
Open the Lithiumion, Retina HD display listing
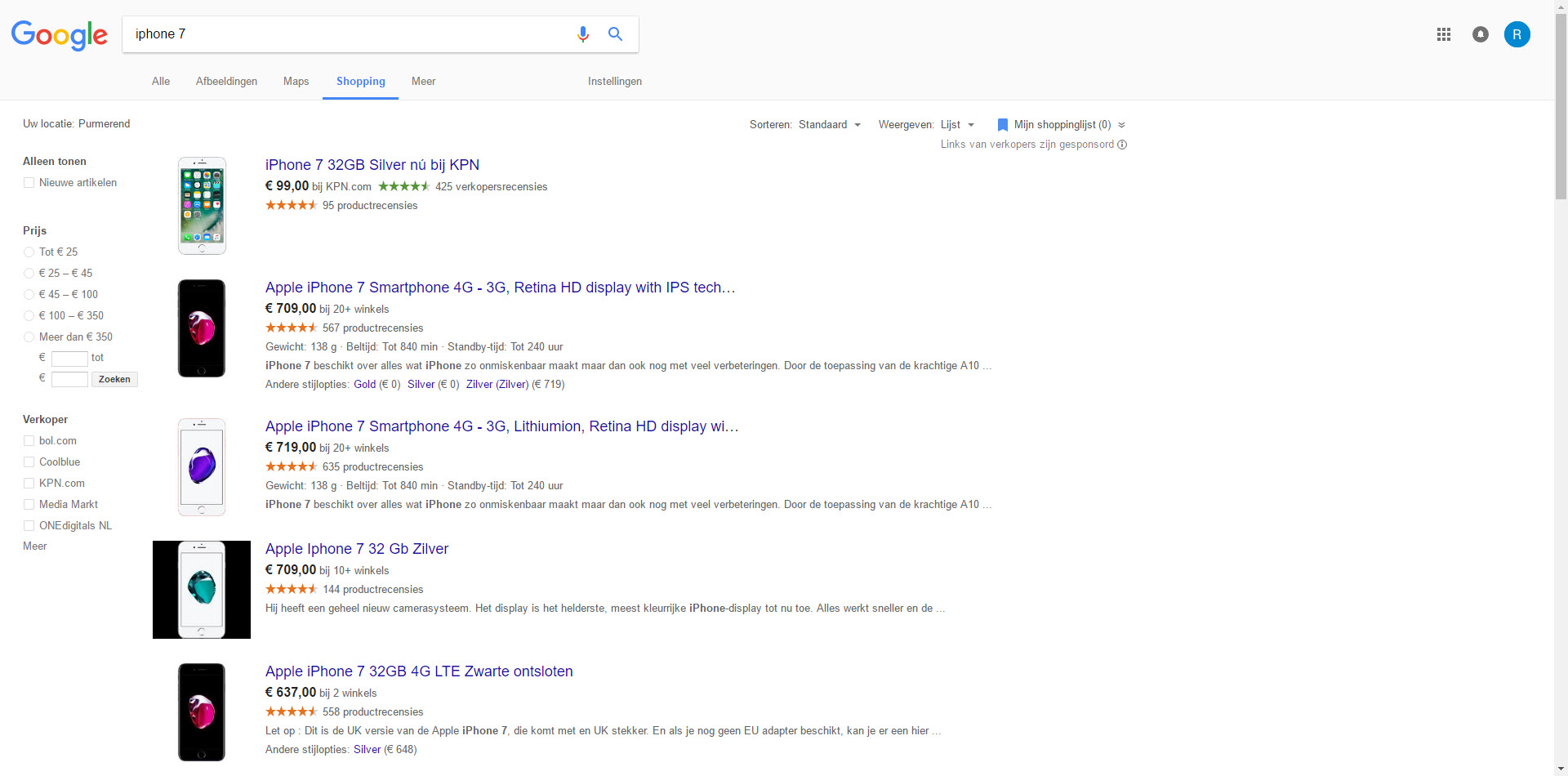click(501, 426)
